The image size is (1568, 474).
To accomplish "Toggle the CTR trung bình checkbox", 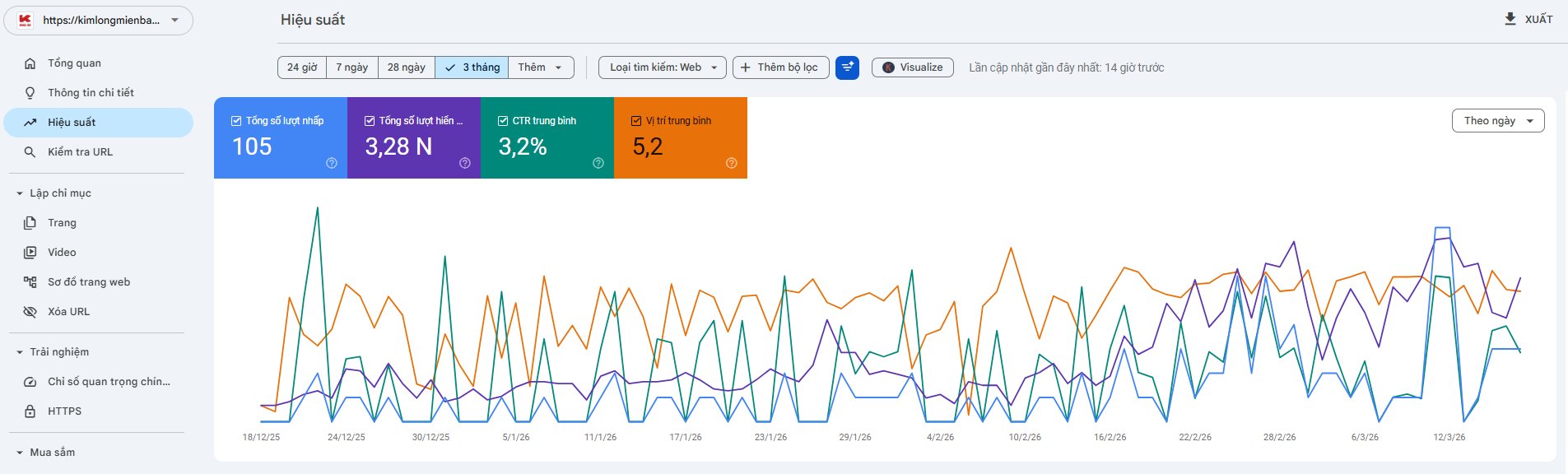I will pyautogui.click(x=503, y=121).
